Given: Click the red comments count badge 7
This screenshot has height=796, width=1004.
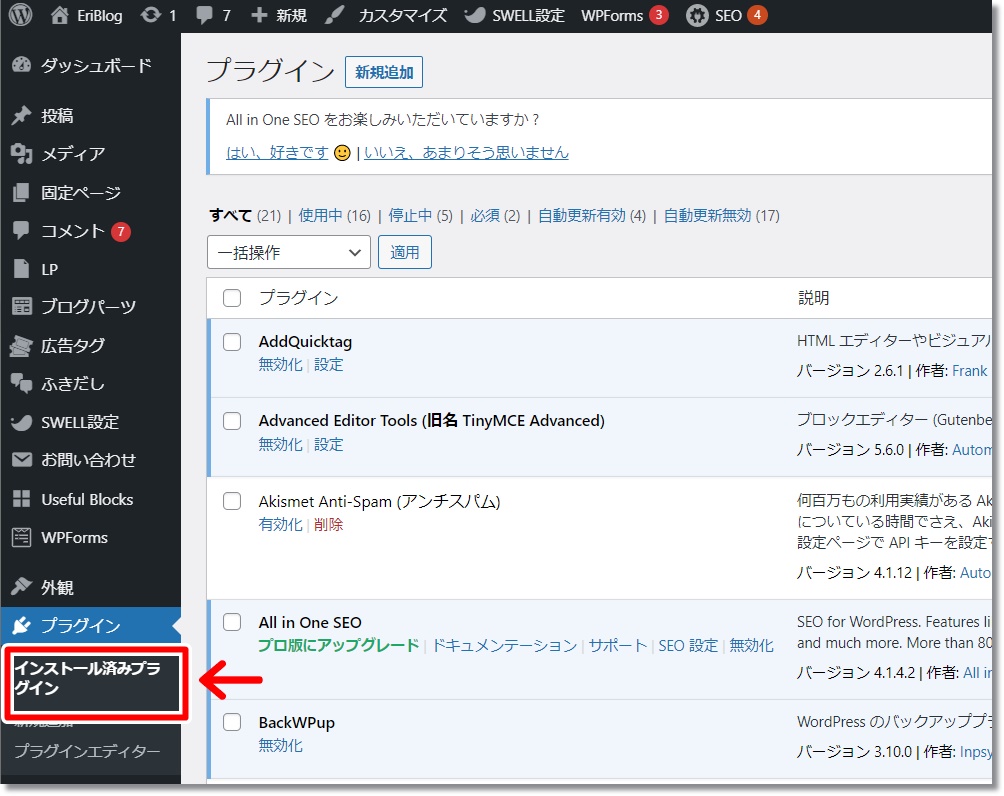Looking at the screenshot, I should coord(121,231).
